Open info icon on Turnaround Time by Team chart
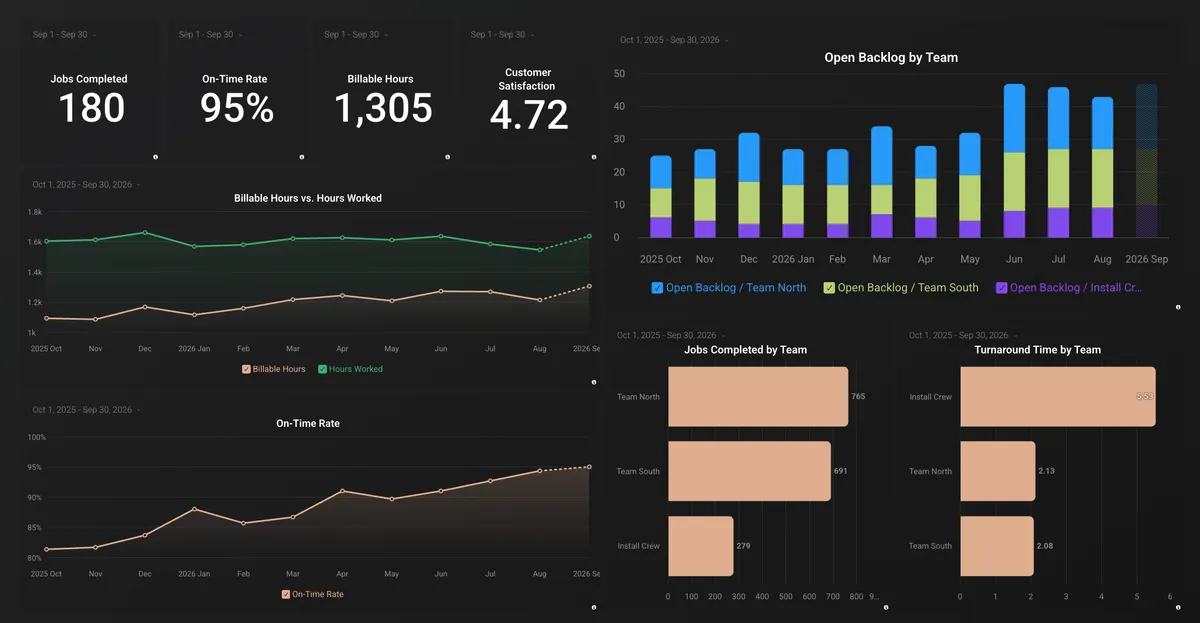 1178,607
